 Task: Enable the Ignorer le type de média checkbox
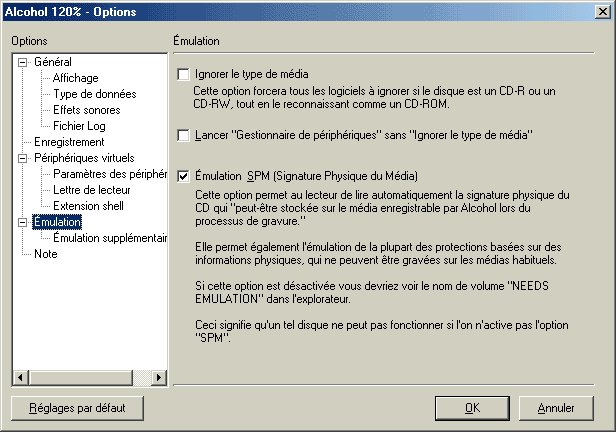click(x=183, y=74)
